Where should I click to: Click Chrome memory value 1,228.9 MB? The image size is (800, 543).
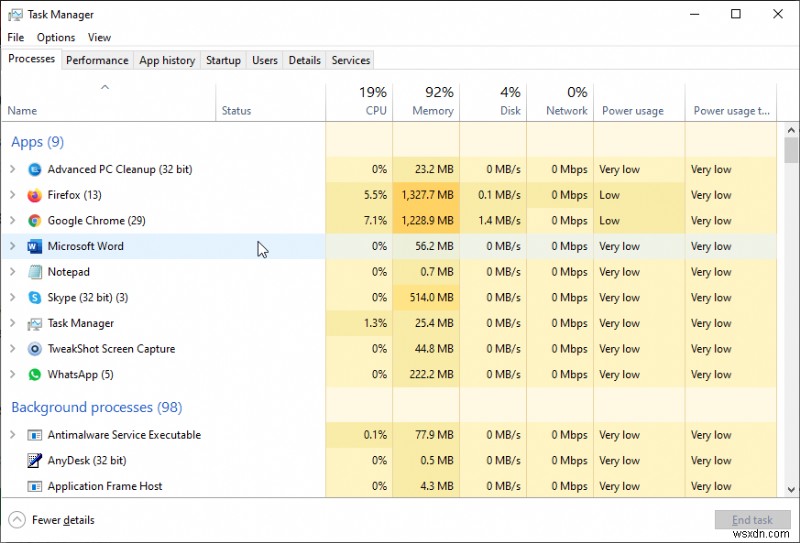coord(428,220)
